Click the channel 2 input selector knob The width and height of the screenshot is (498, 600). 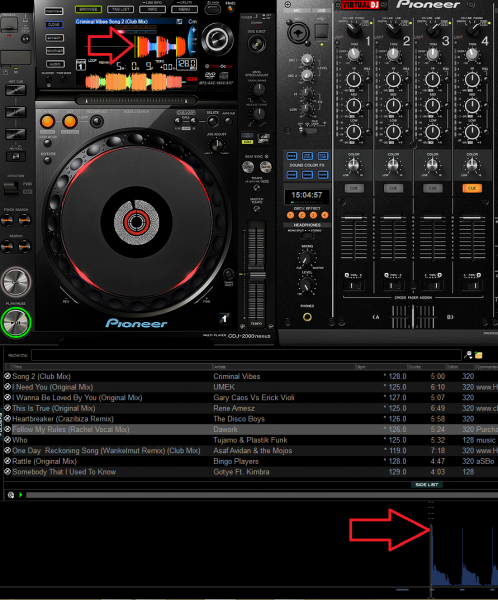pos(393,29)
